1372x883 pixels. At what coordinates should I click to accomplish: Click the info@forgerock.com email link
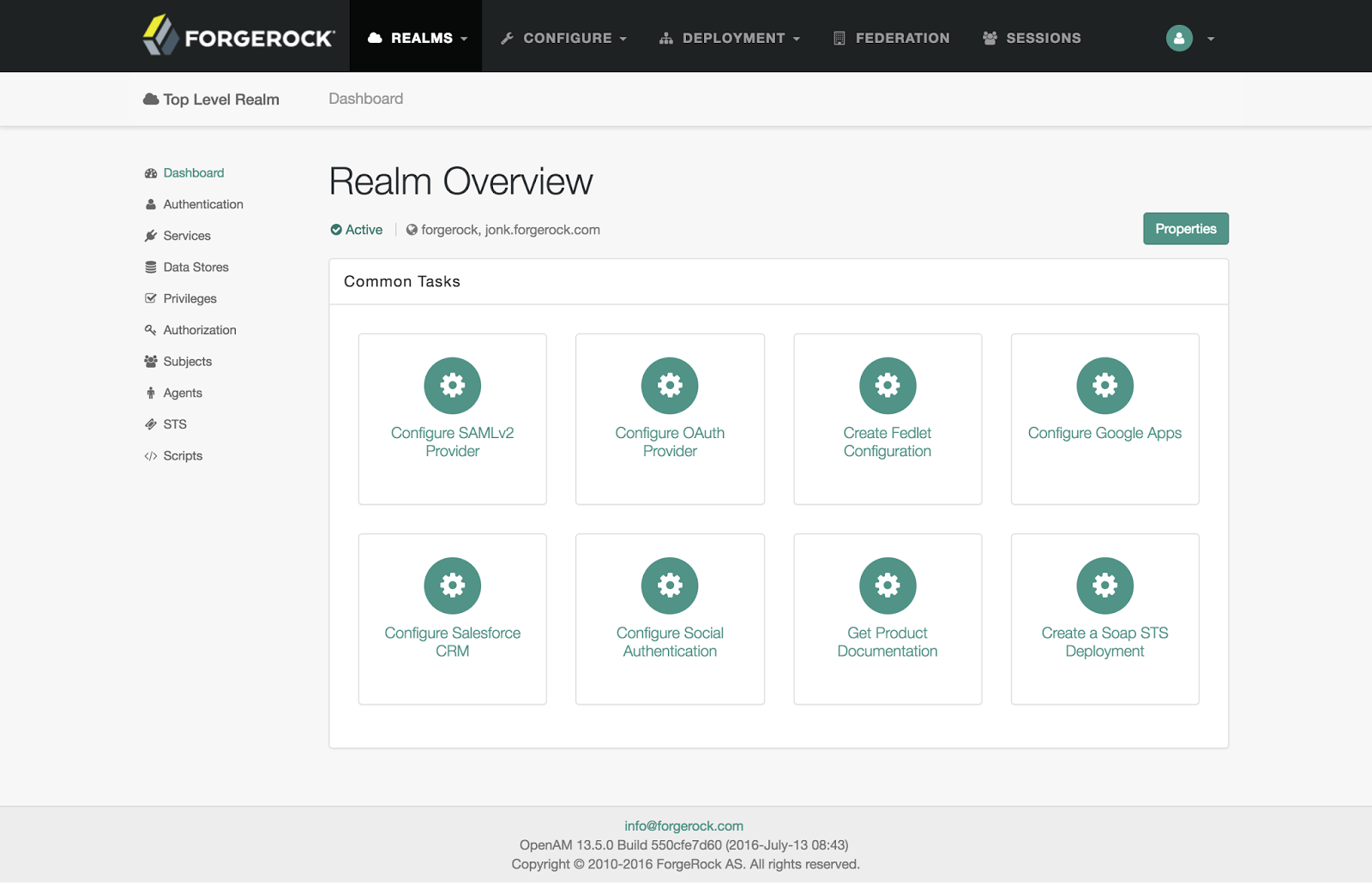click(x=683, y=826)
